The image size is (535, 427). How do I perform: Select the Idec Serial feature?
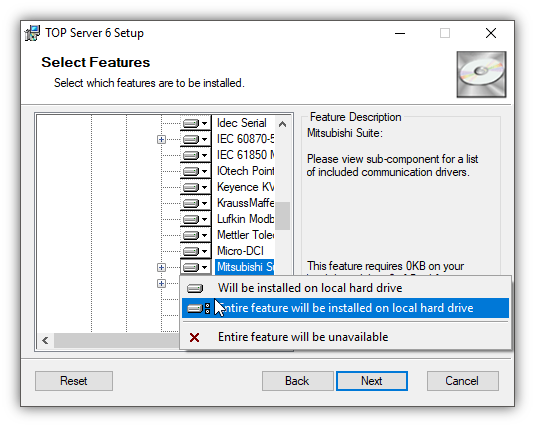coord(242,123)
